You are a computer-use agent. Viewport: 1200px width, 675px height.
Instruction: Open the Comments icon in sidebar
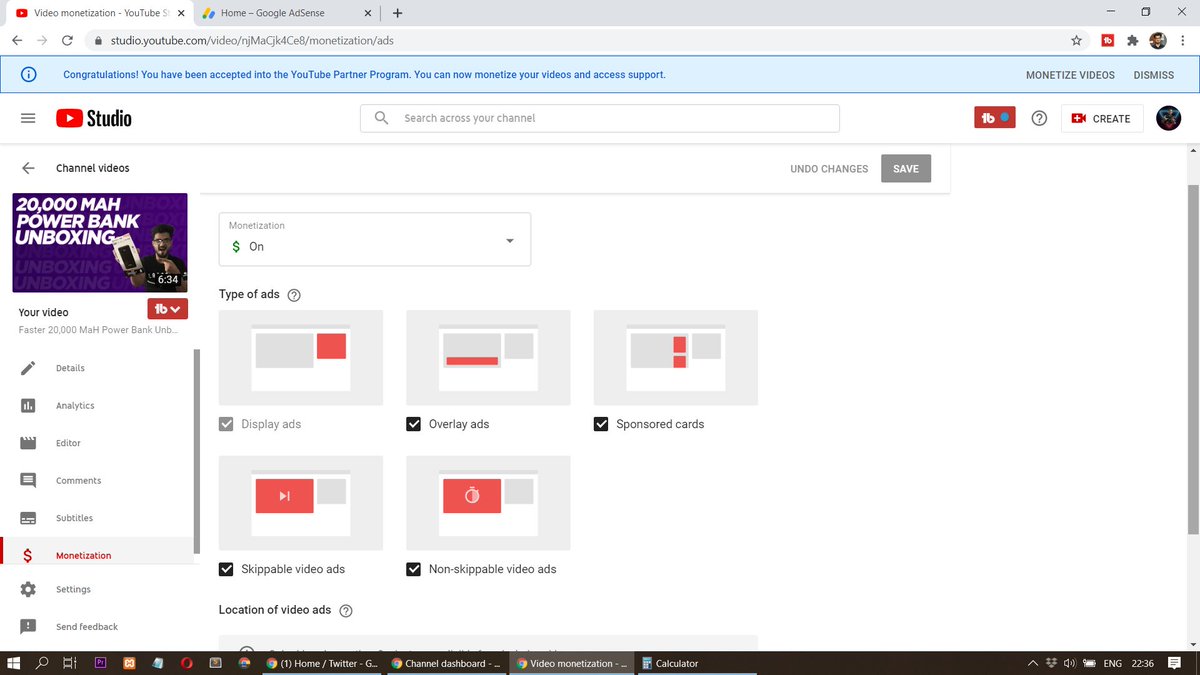[x=28, y=480]
